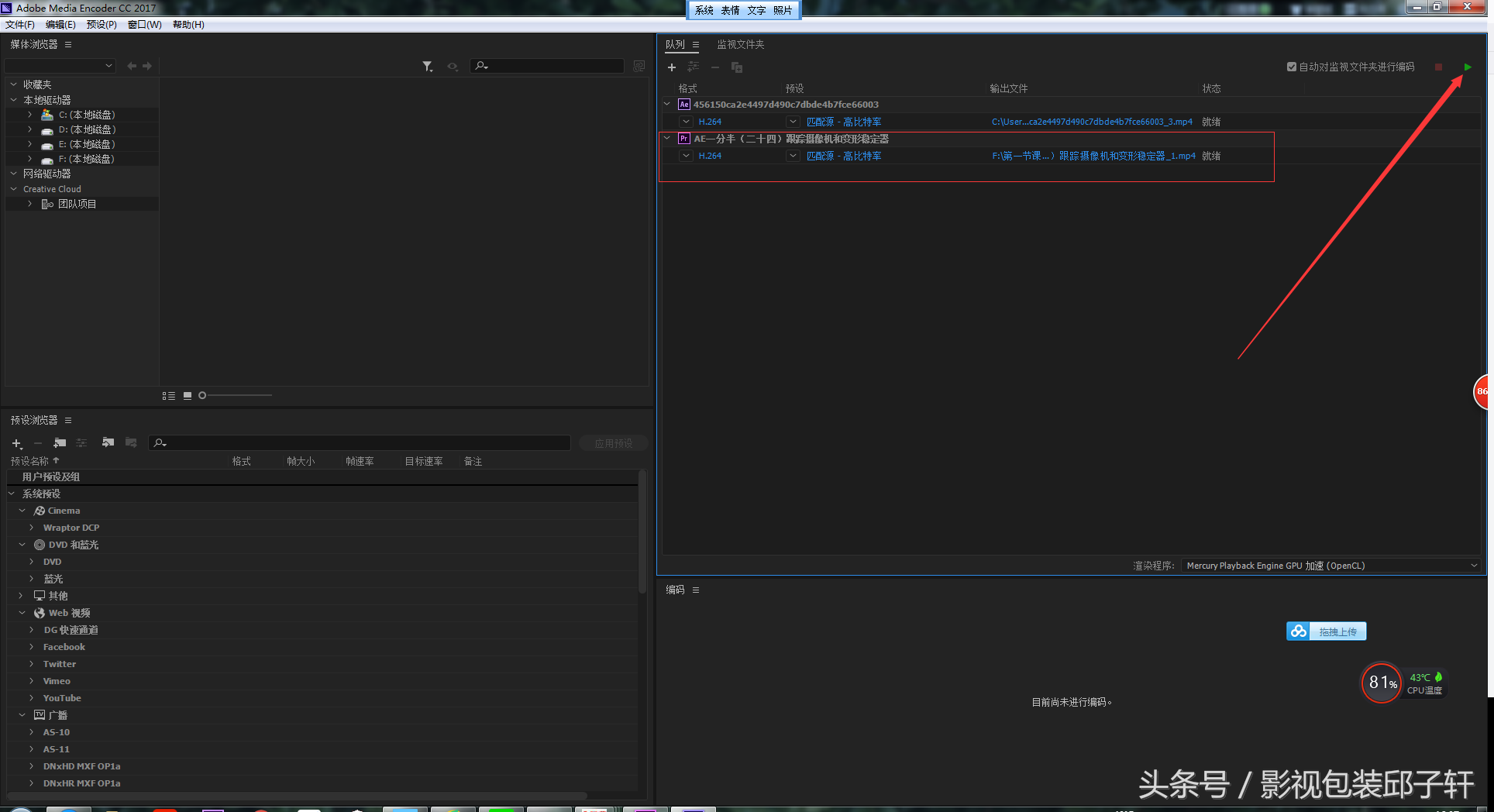Open the filter funnel icon in media browser

coord(427,67)
